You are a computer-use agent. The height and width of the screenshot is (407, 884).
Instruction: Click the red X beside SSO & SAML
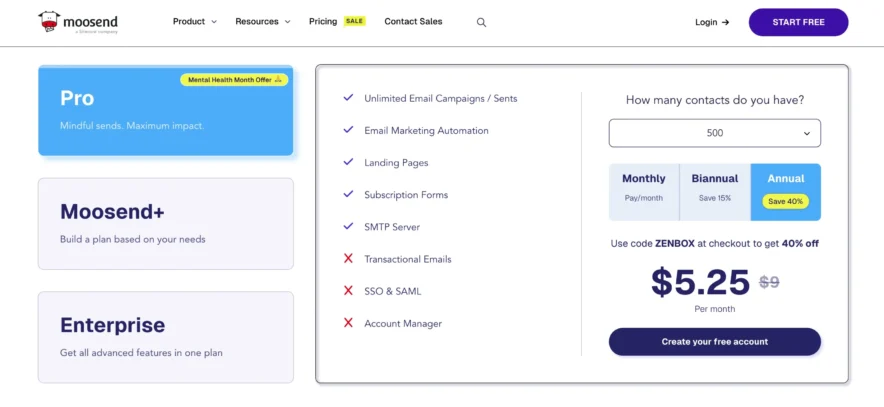[x=348, y=291]
